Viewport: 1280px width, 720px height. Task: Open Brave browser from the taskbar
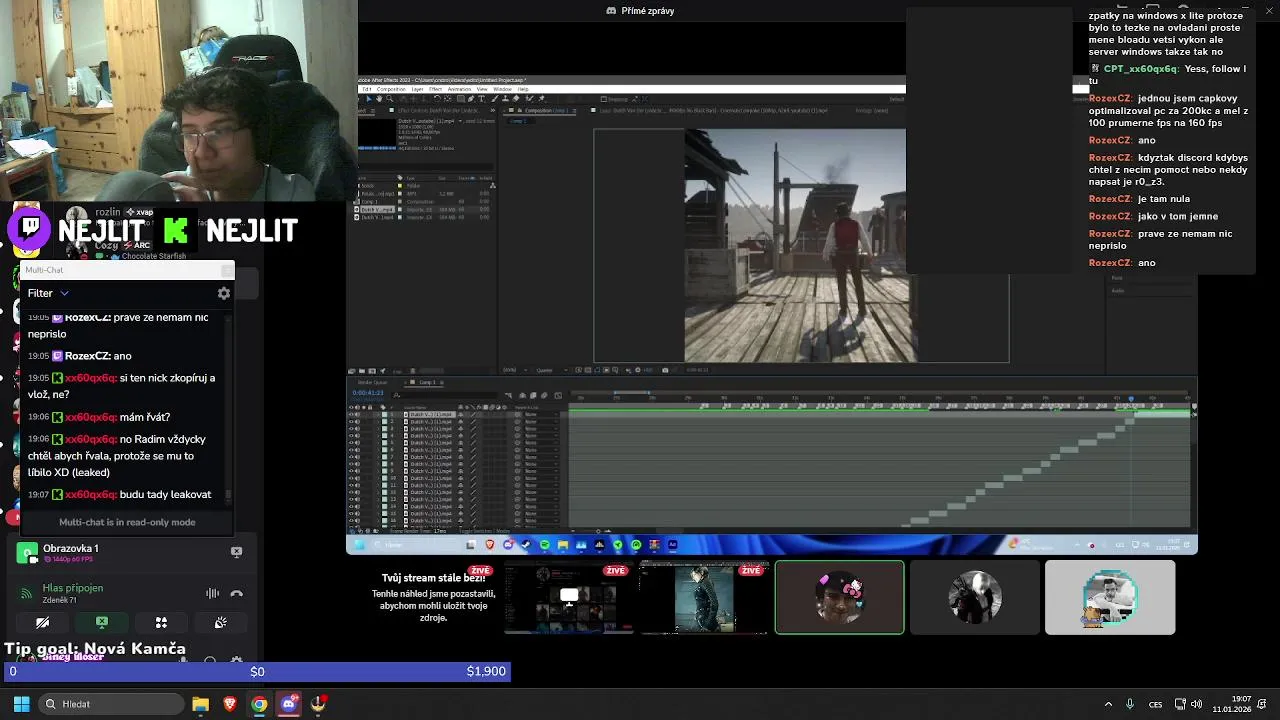230,704
